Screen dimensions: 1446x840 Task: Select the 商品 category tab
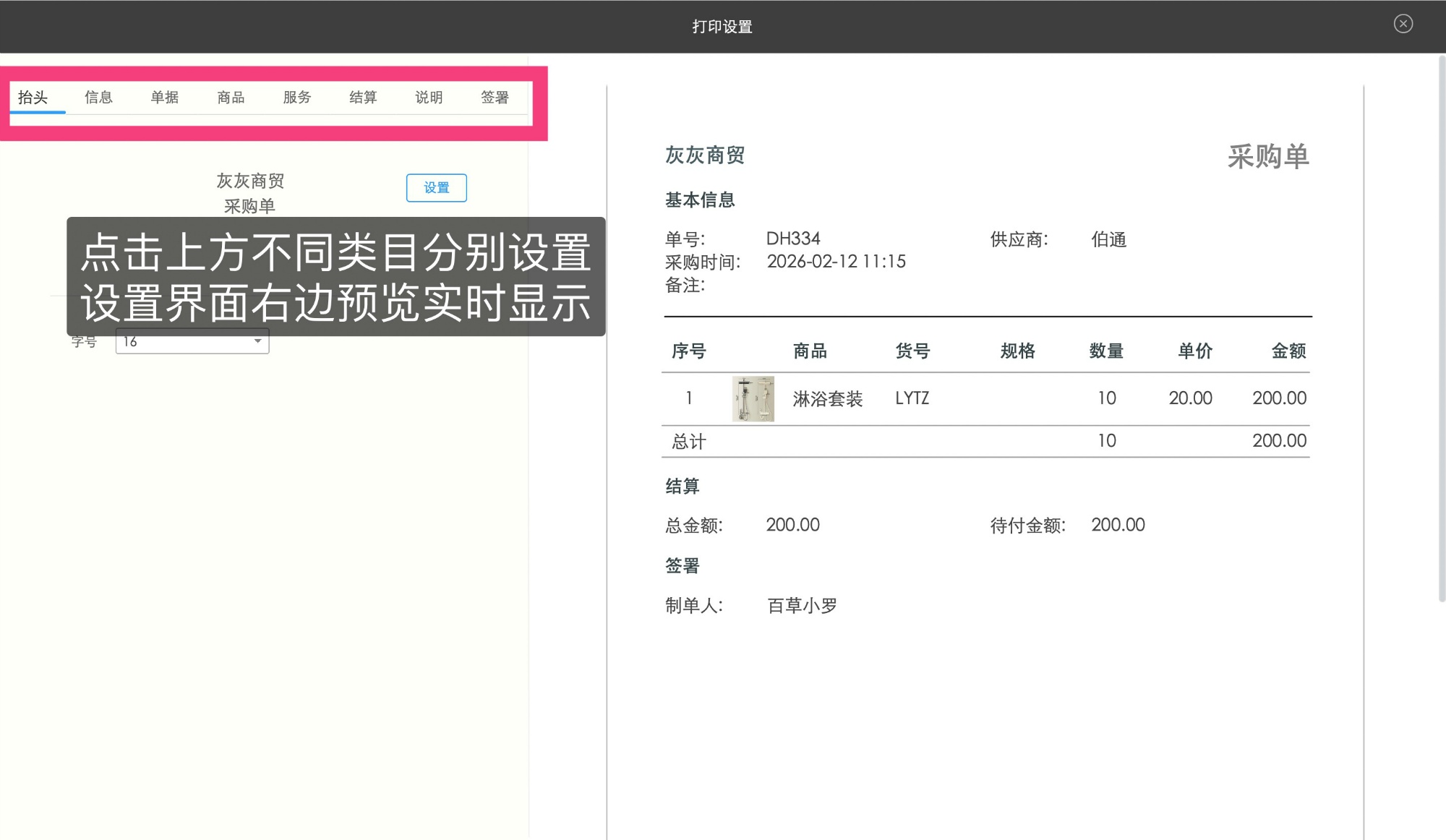(x=231, y=98)
